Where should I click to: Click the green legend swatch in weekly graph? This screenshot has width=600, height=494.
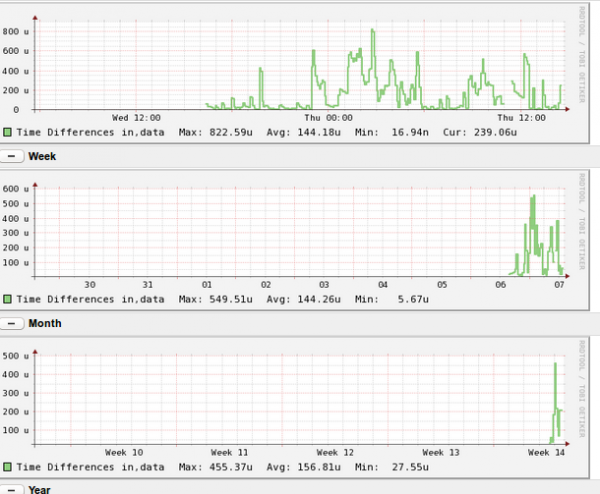(7, 298)
